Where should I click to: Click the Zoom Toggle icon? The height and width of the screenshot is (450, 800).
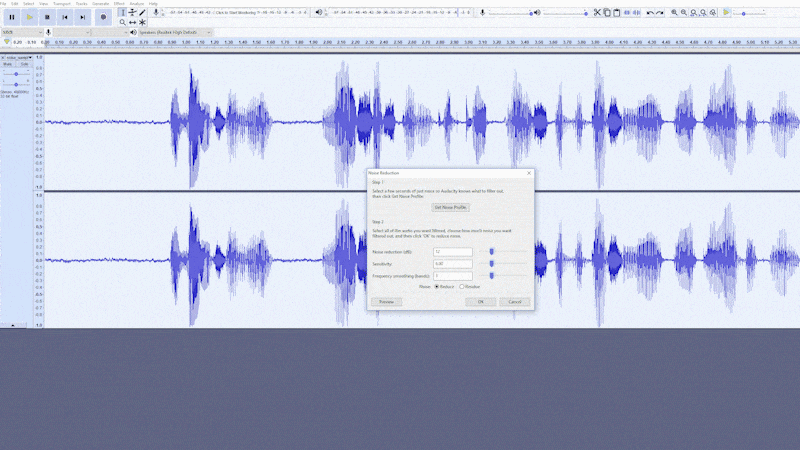point(713,12)
